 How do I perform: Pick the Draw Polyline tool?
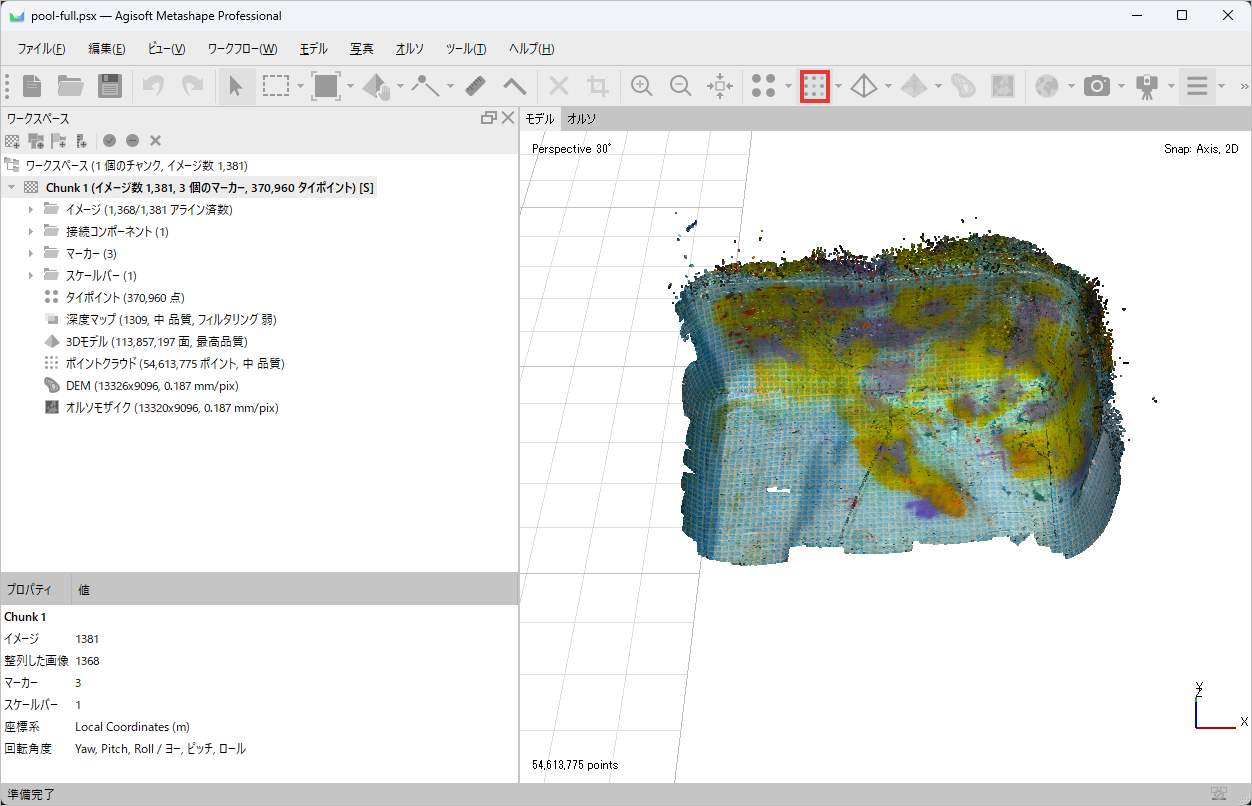(427, 86)
